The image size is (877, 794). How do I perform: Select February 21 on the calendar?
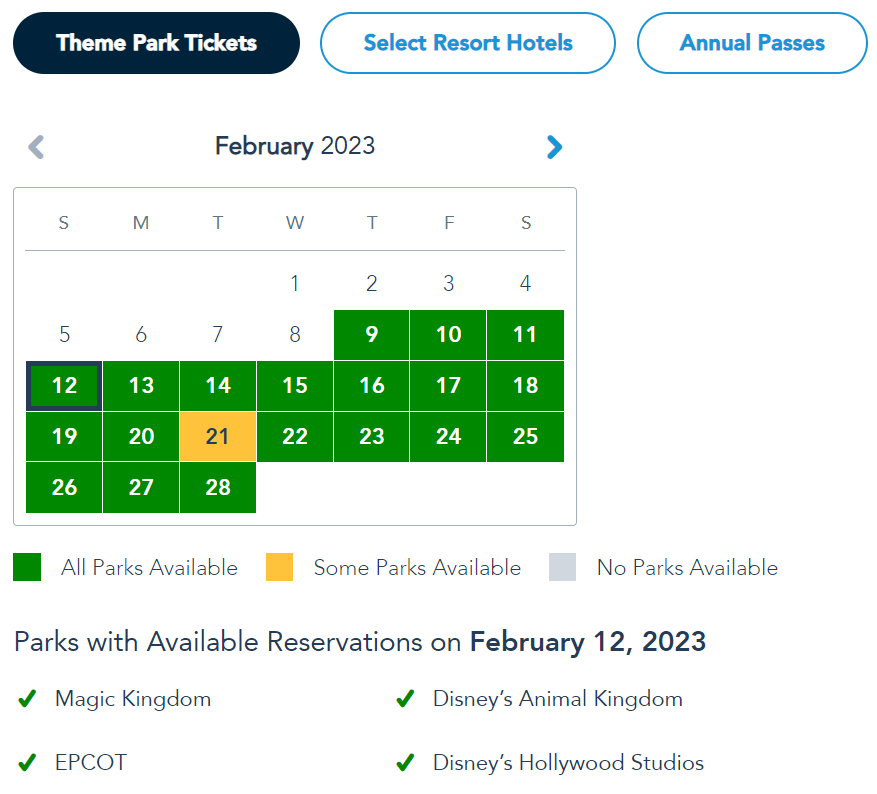pos(218,437)
